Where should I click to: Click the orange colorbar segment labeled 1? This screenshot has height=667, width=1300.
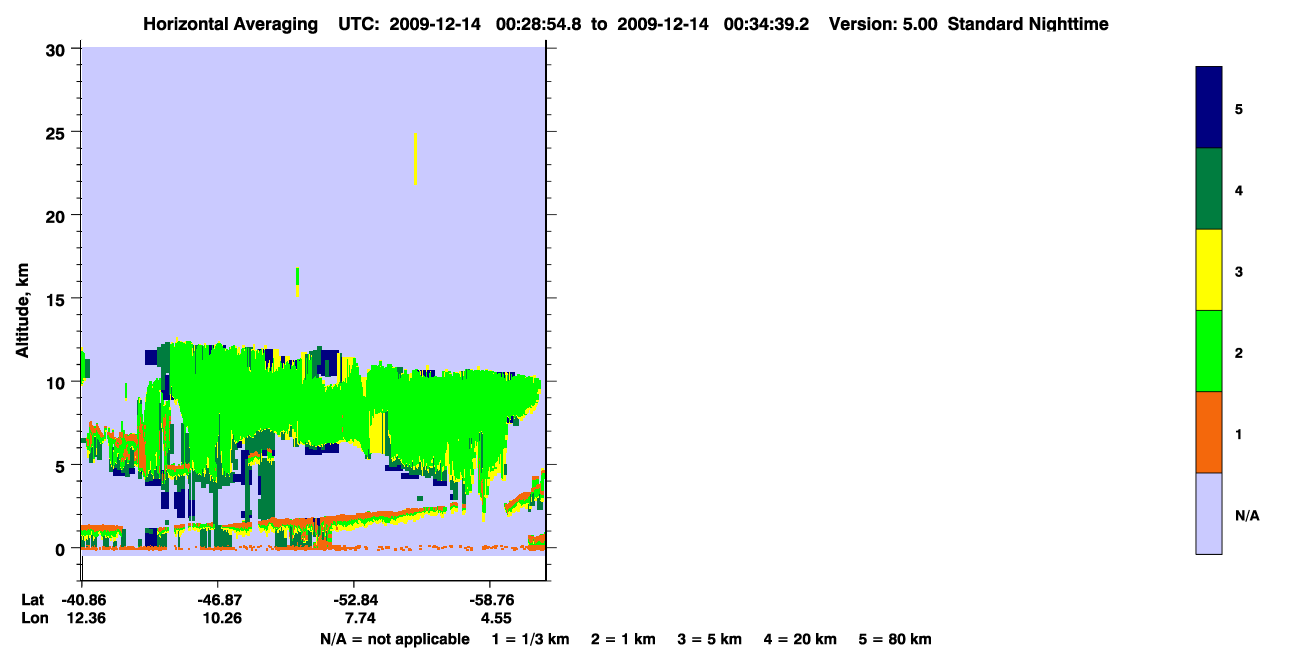coord(1209,432)
